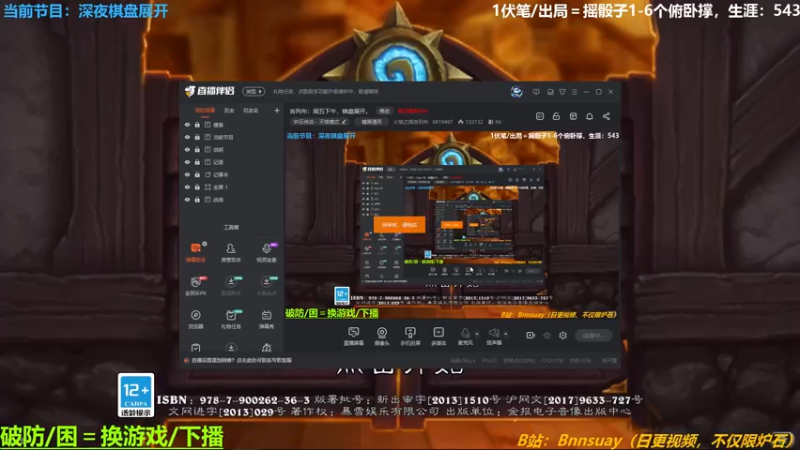Image resolution: width=800 pixels, height=450 pixels.
Task: Expand the pill button beside the logo
Action: 254,92
